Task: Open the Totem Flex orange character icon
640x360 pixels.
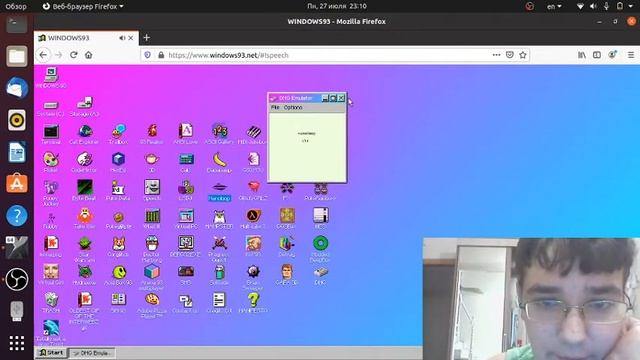Action: click(84, 216)
